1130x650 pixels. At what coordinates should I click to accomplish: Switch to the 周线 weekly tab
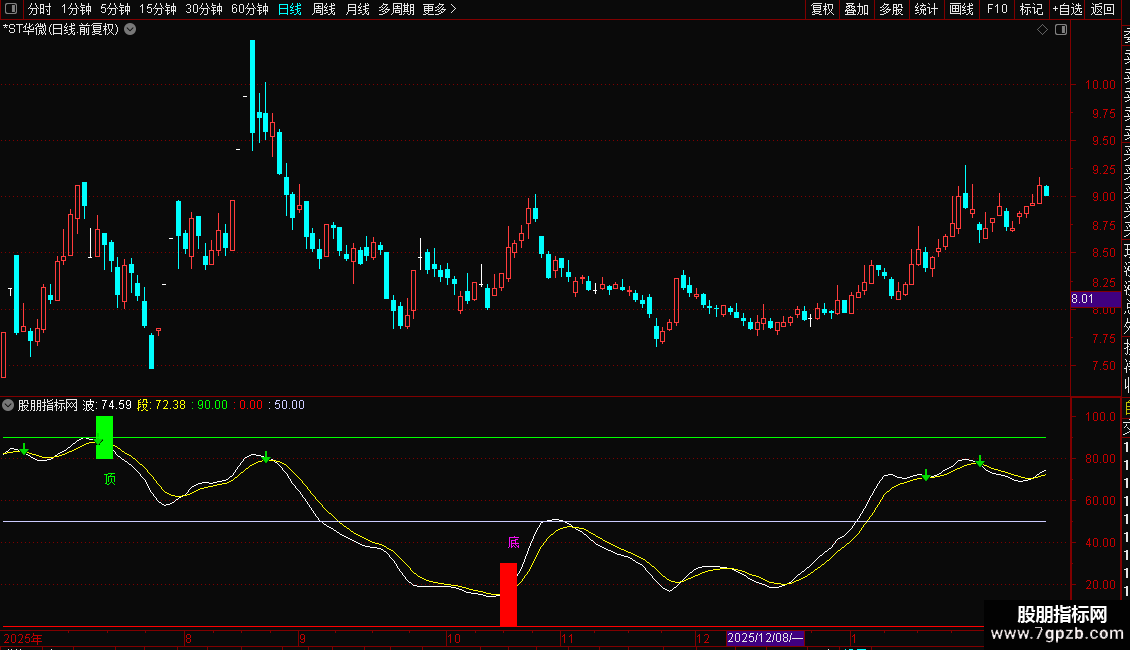[x=324, y=10]
